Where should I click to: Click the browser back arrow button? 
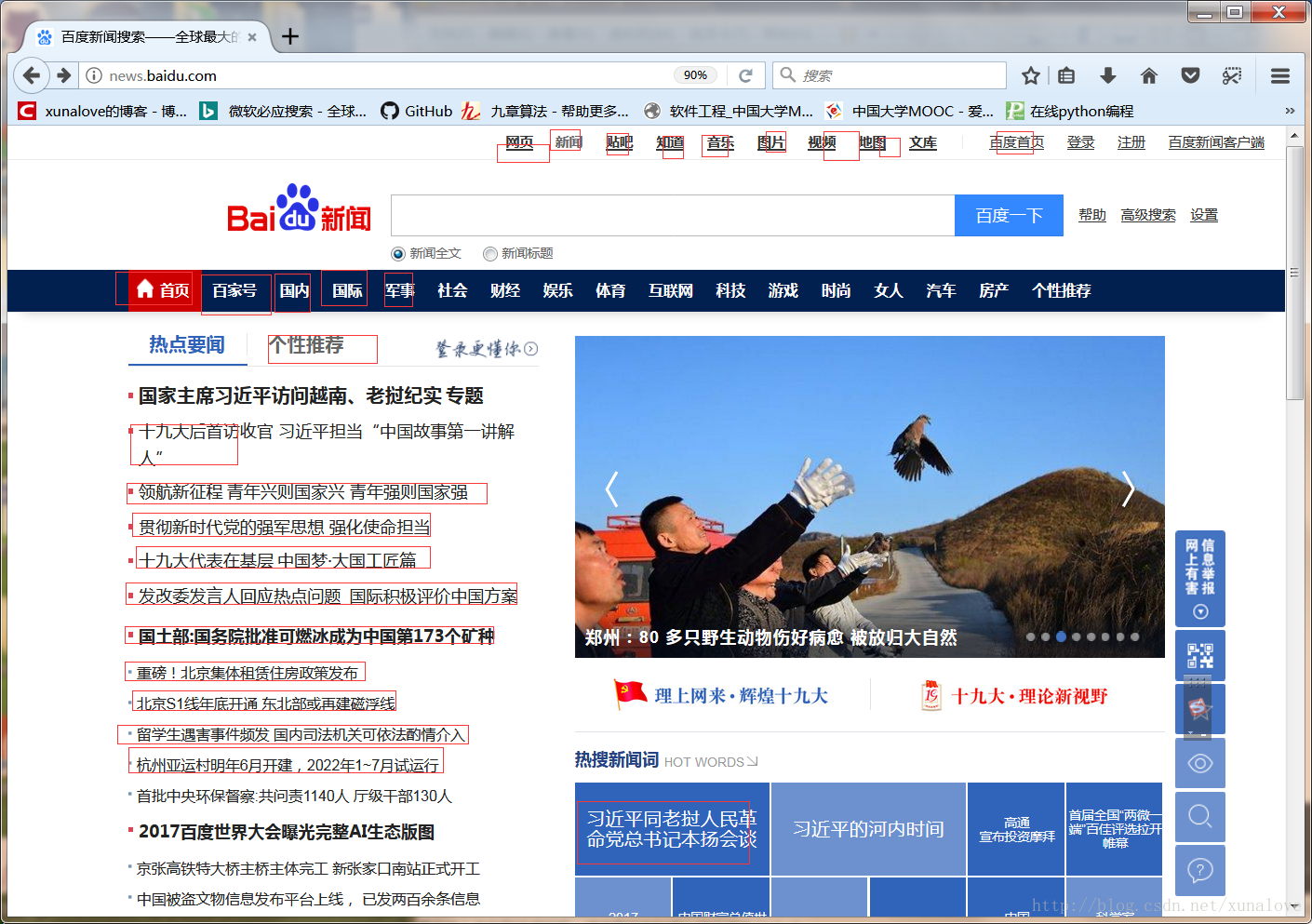tap(31, 75)
